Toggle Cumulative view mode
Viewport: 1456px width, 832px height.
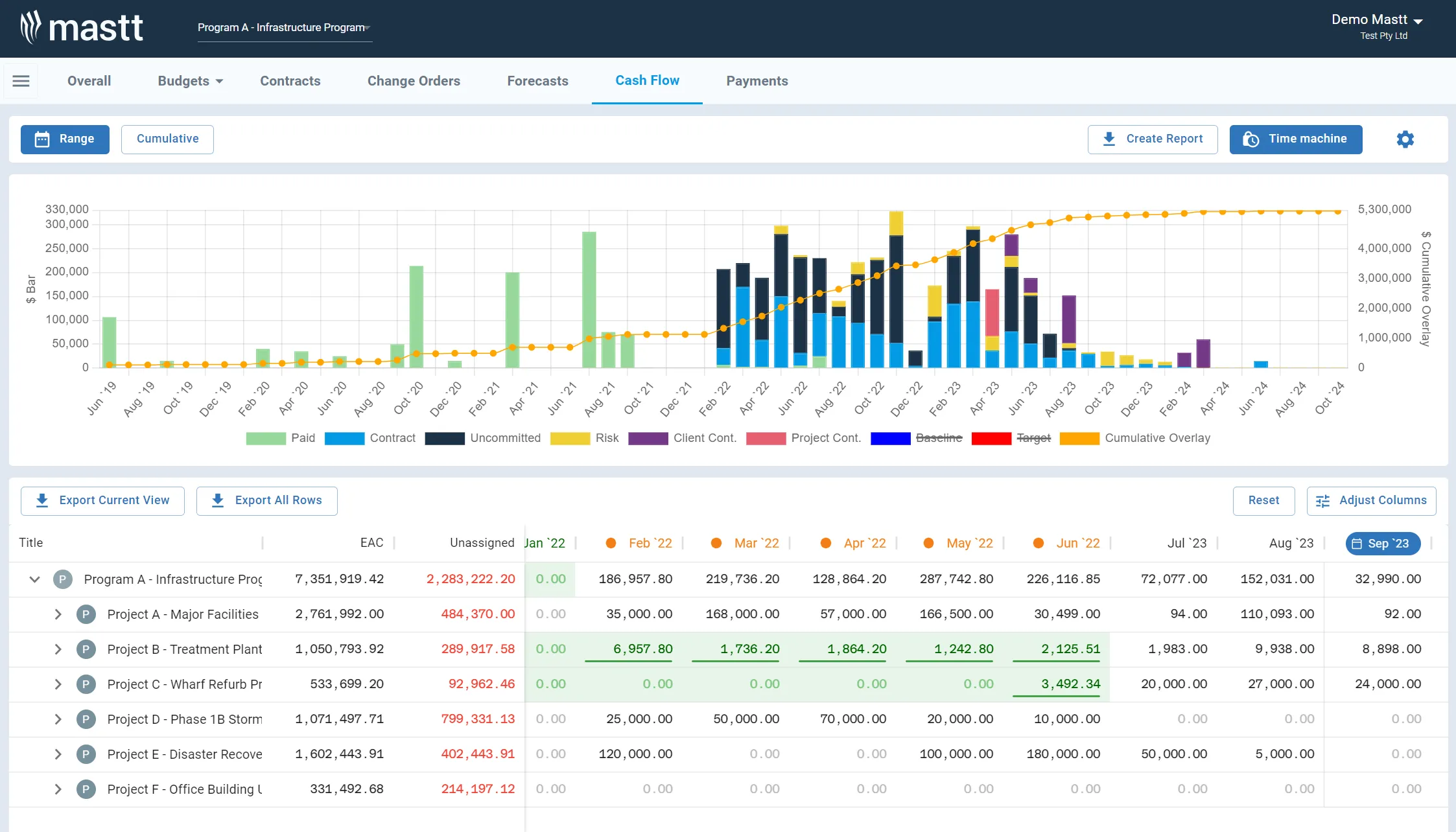(x=167, y=139)
